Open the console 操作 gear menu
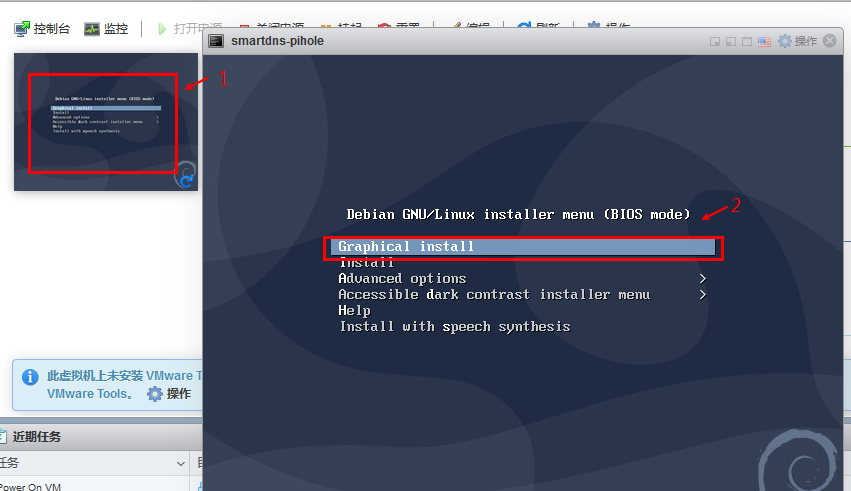Screen dimensions: 851x491 coord(797,41)
